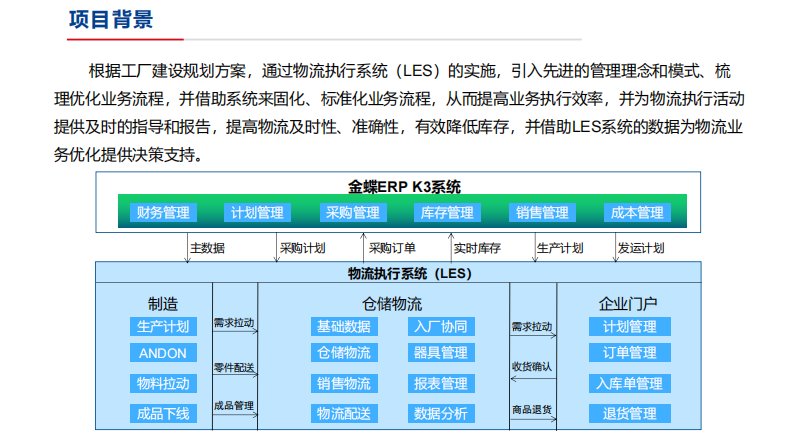Screen dimensions: 793x446
Task: Select the 物流配送 box
Action: click(344, 413)
